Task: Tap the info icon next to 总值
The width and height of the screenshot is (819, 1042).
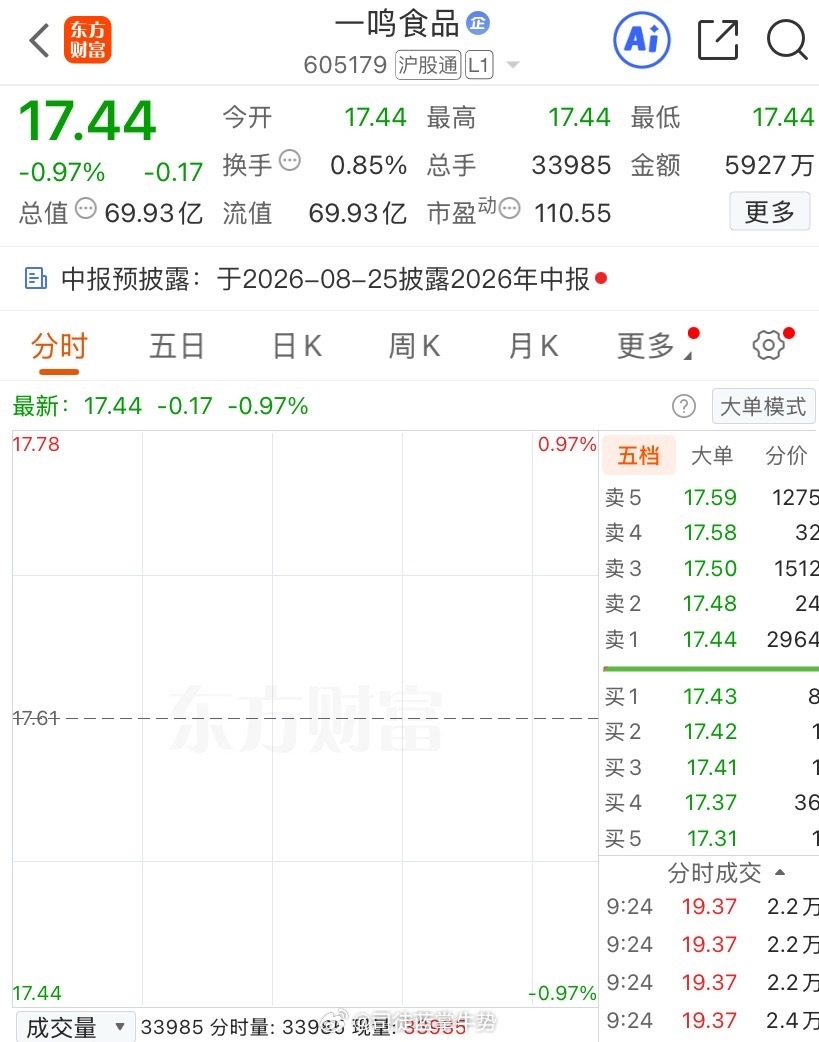Action: tap(86, 209)
